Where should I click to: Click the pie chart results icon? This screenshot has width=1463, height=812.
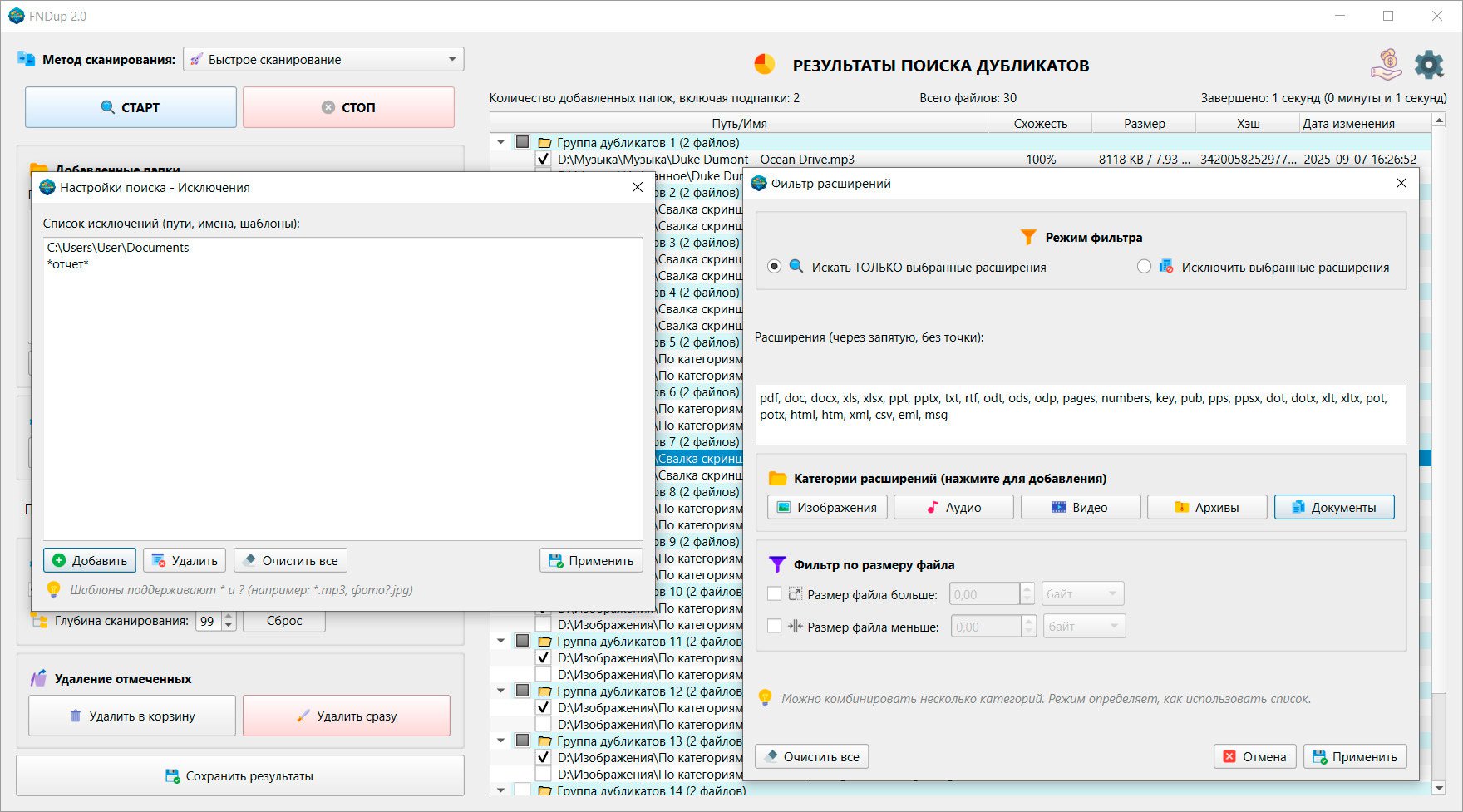[x=764, y=65]
